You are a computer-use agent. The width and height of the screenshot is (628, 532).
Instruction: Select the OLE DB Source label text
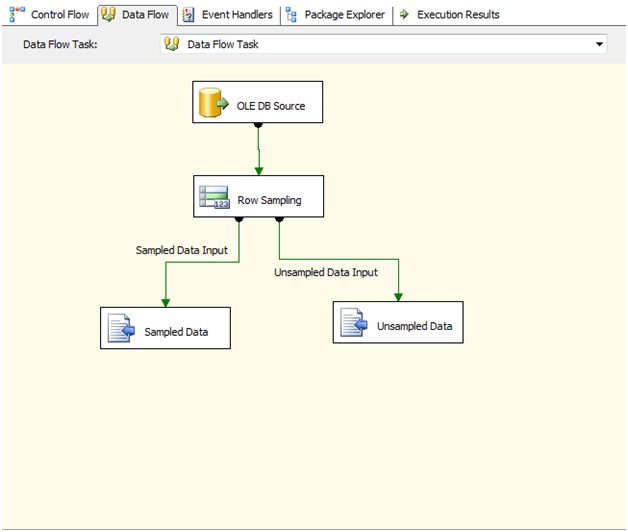point(271,105)
